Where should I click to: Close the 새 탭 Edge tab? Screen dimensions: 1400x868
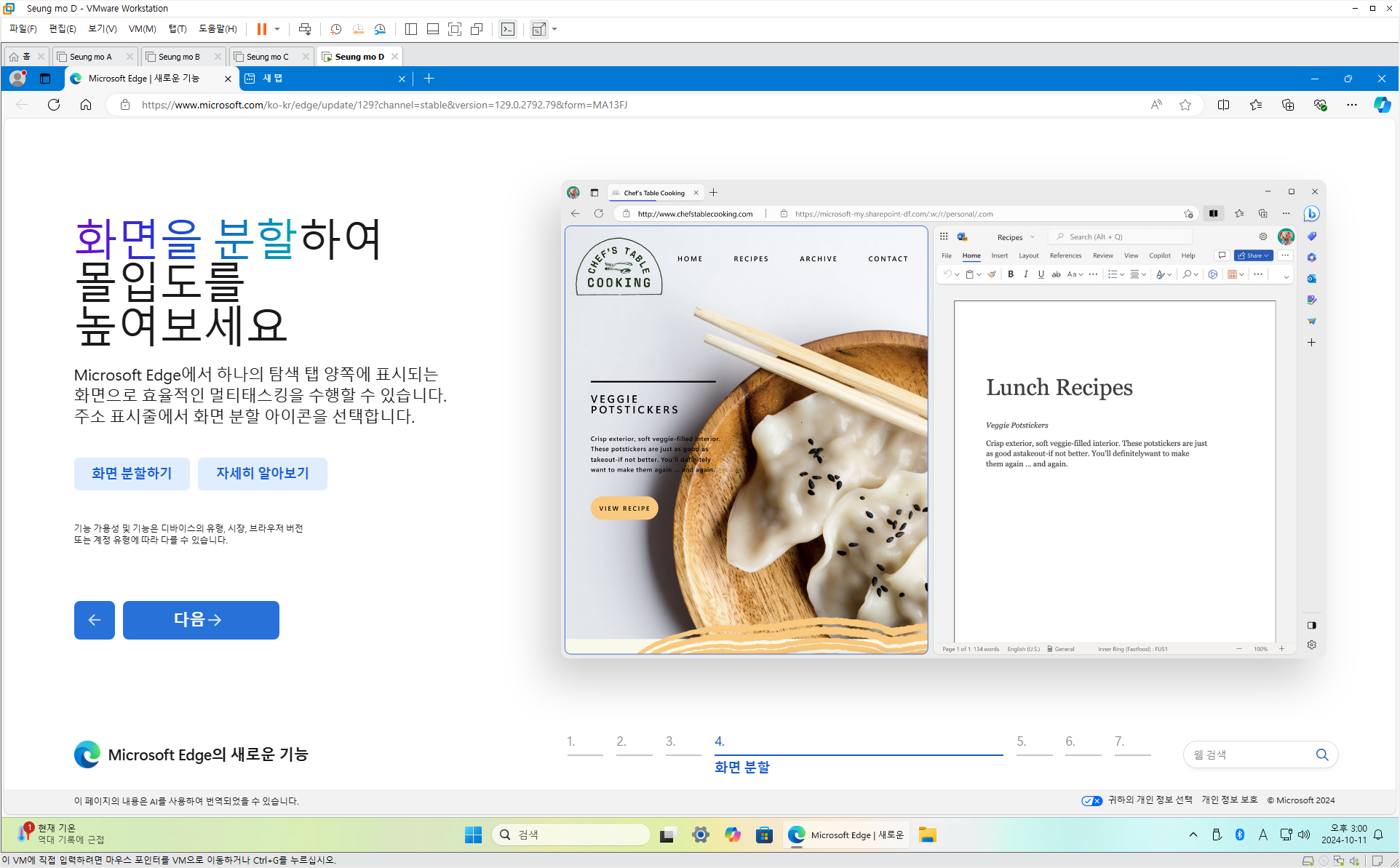tap(402, 79)
